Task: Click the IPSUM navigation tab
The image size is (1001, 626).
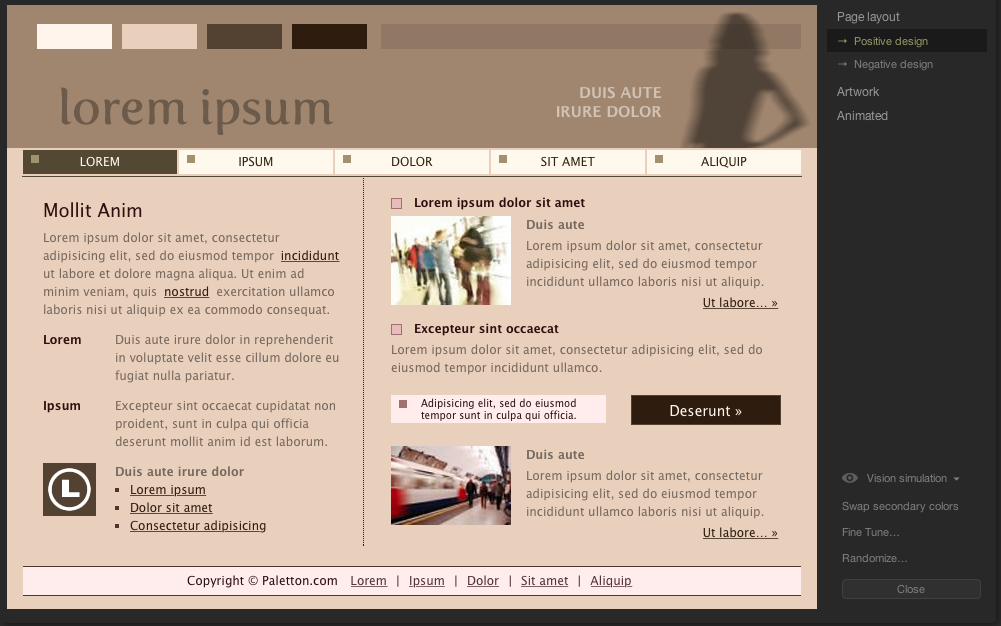Action: pyautogui.click(x=256, y=162)
